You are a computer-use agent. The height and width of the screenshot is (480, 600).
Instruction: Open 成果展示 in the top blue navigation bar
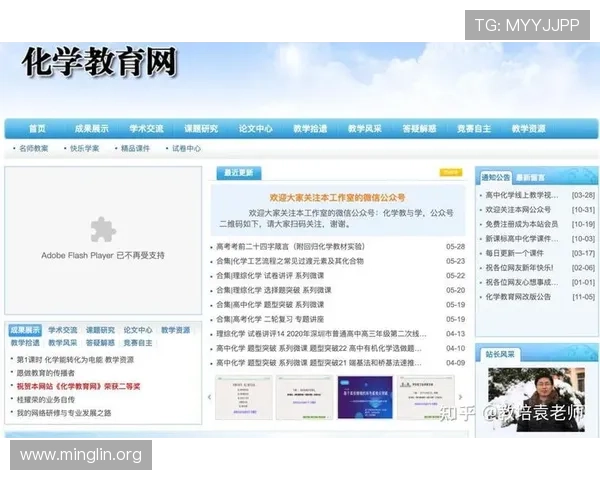(x=91, y=129)
